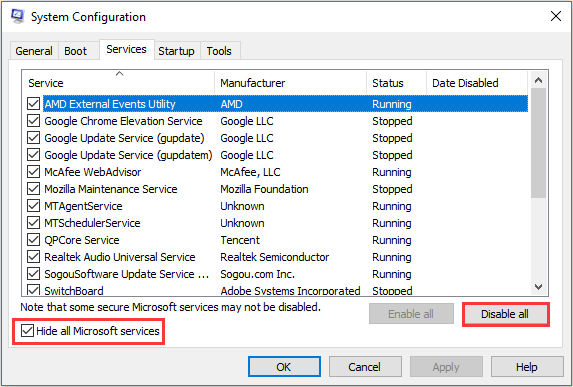Confirm with the OK button

pos(284,367)
